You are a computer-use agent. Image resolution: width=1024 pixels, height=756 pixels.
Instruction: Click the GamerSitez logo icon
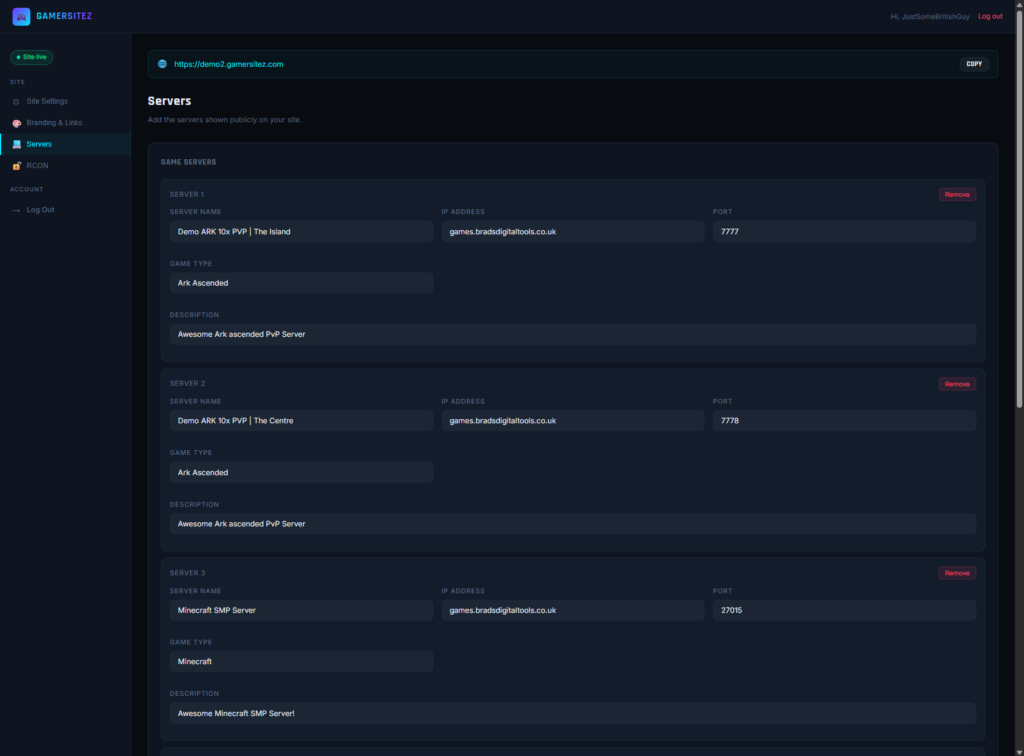(21, 16)
